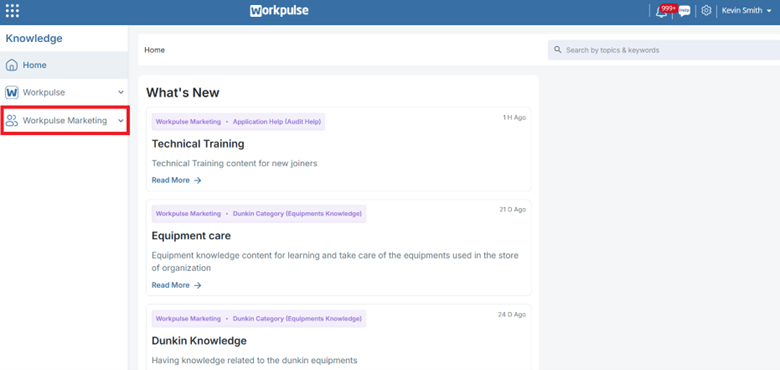Click the Home house icon in sidebar
Screen dimensions: 780x370
point(12,65)
